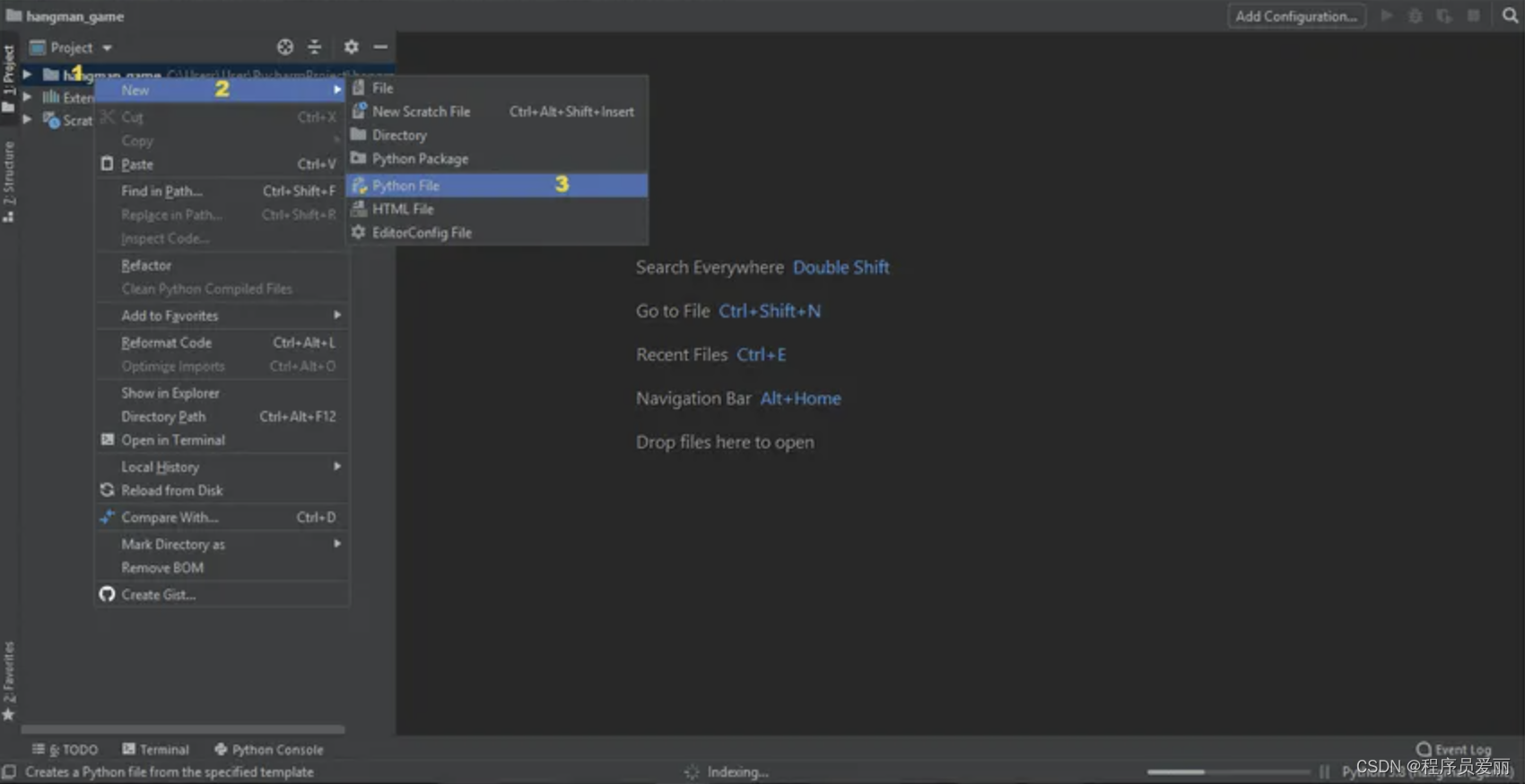Toggle the Favorites tool window tab
The height and width of the screenshot is (784, 1525).
point(9,681)
